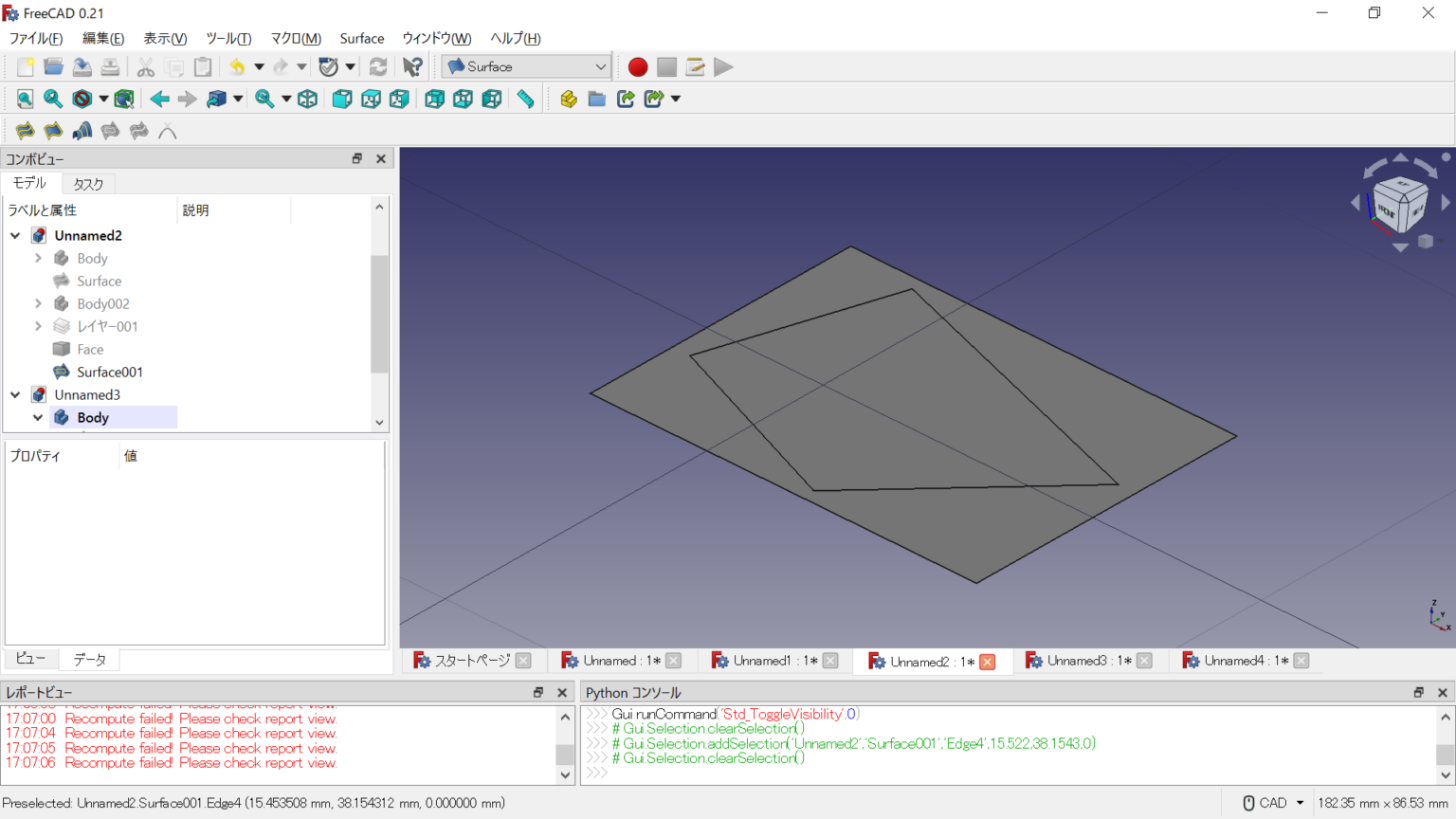Execute the macro with the green play button
This screenshot has height=819, width=1456.
723,66
